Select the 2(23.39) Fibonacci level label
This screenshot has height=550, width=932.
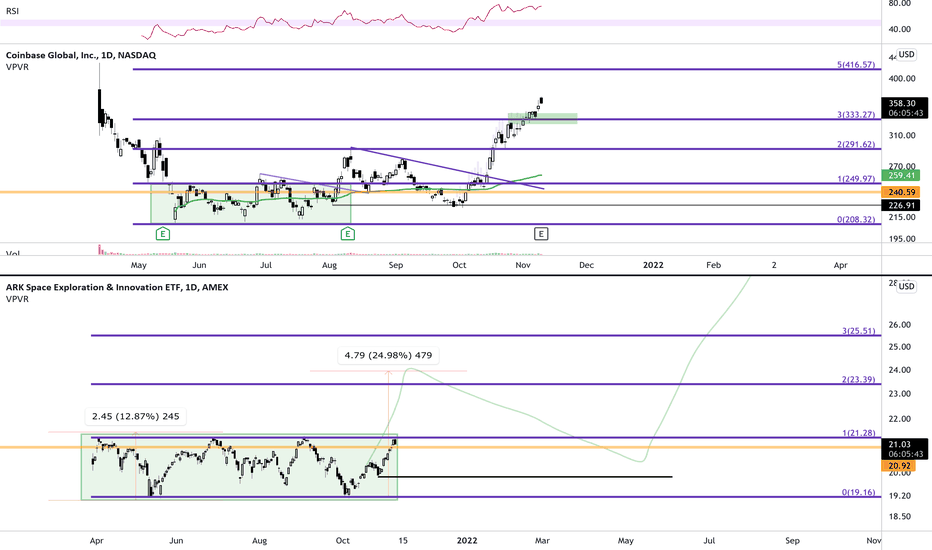click(x=858, y=379)
